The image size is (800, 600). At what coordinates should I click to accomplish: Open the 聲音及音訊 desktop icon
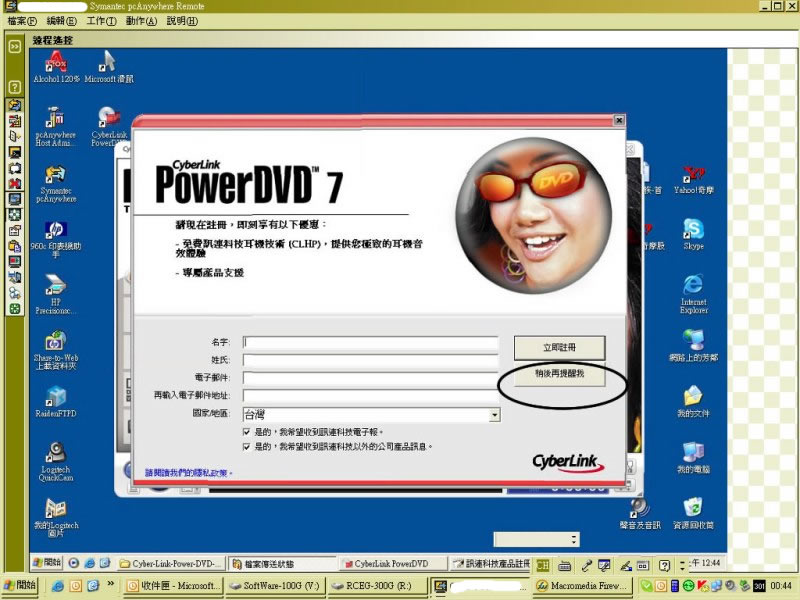(640, 514)
